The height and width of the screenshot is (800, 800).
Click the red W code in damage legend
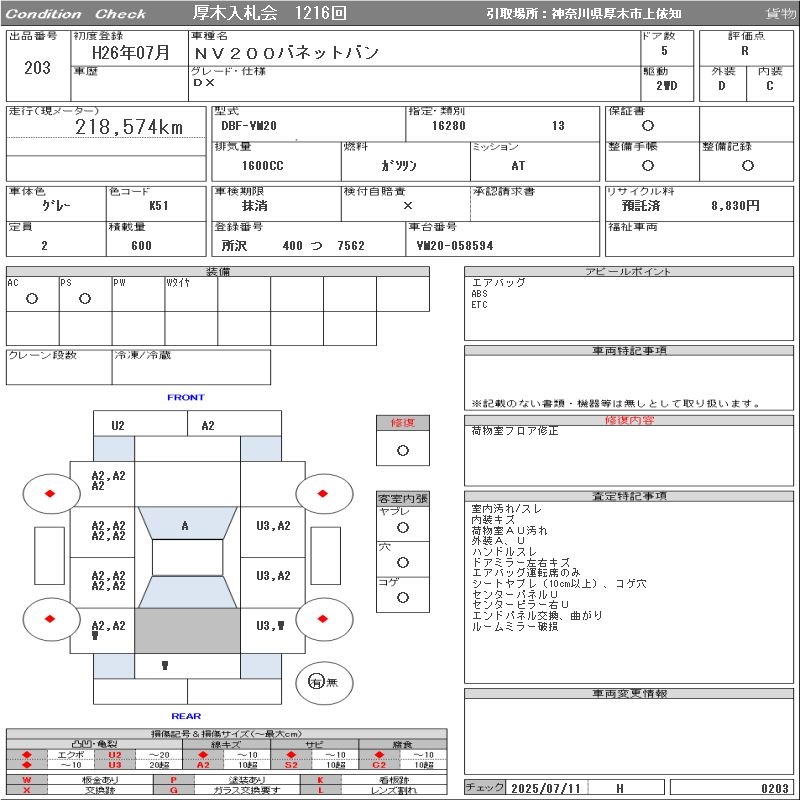[x=27, y=779]
